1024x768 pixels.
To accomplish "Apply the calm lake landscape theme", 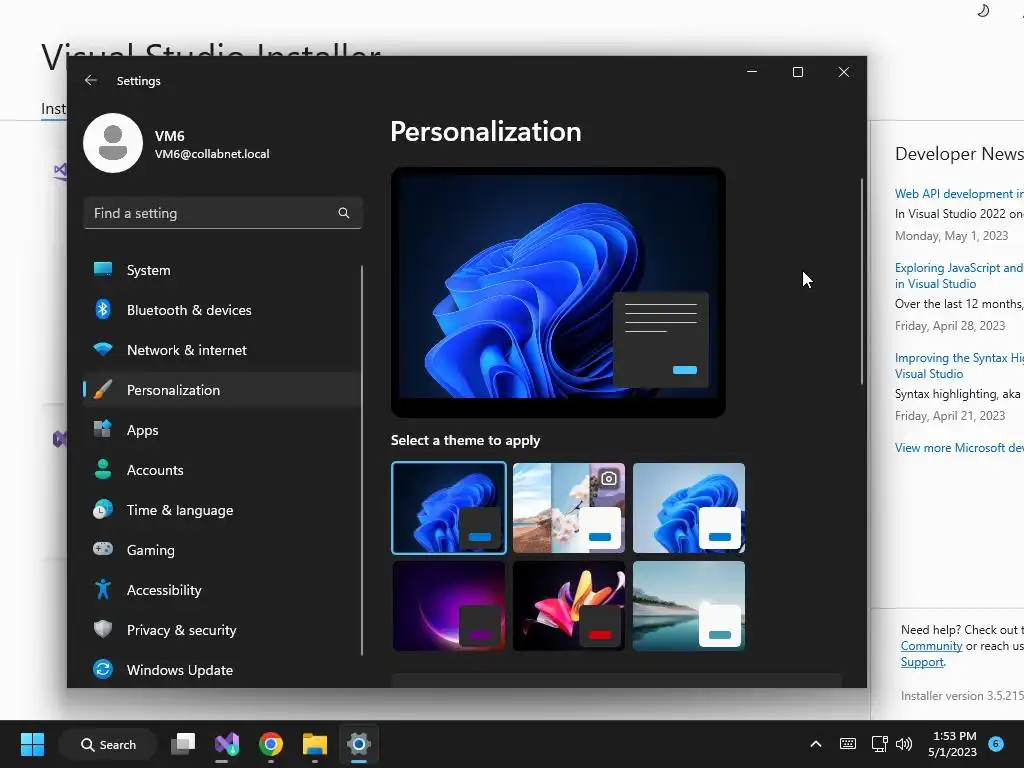I will (689, 606).
